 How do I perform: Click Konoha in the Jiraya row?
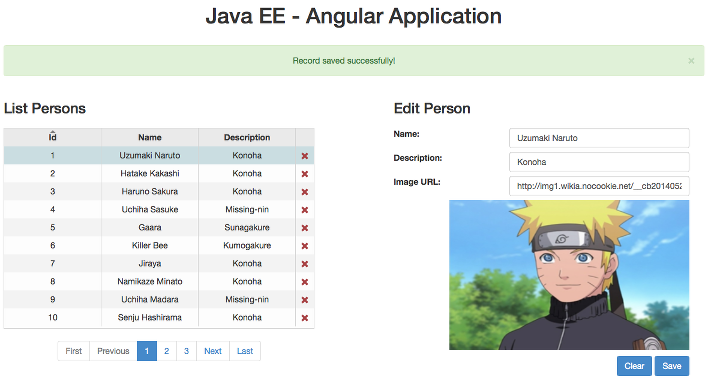[x=247, y=263]
